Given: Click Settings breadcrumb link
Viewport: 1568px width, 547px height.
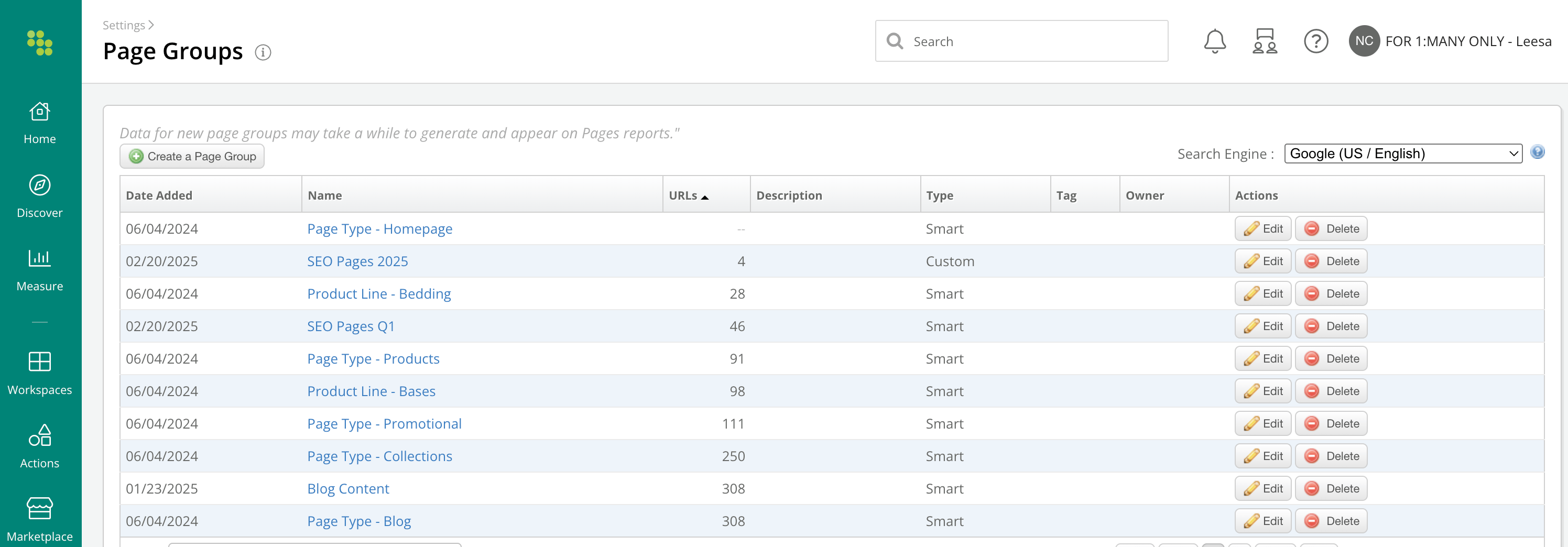Looking at the screenshot, I should click(x=124, y=25).
